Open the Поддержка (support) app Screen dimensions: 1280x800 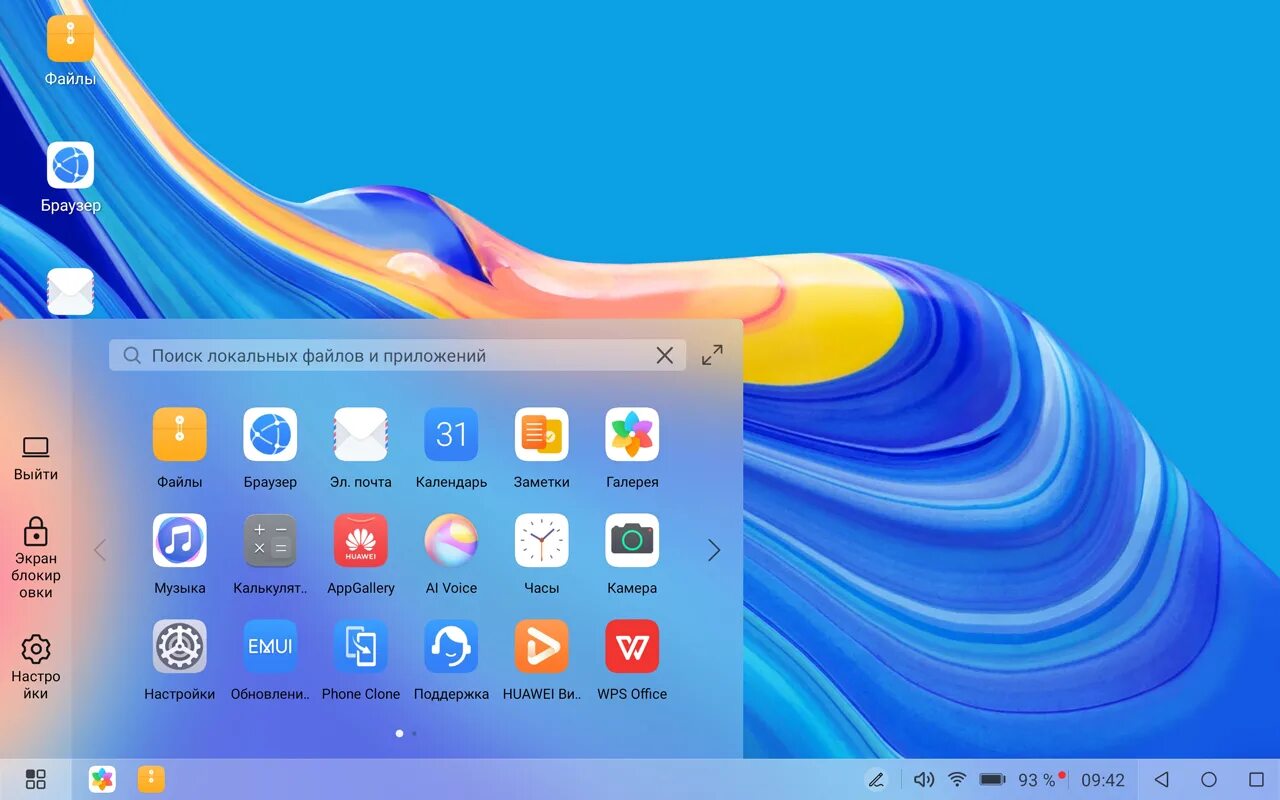click(450, 646)
